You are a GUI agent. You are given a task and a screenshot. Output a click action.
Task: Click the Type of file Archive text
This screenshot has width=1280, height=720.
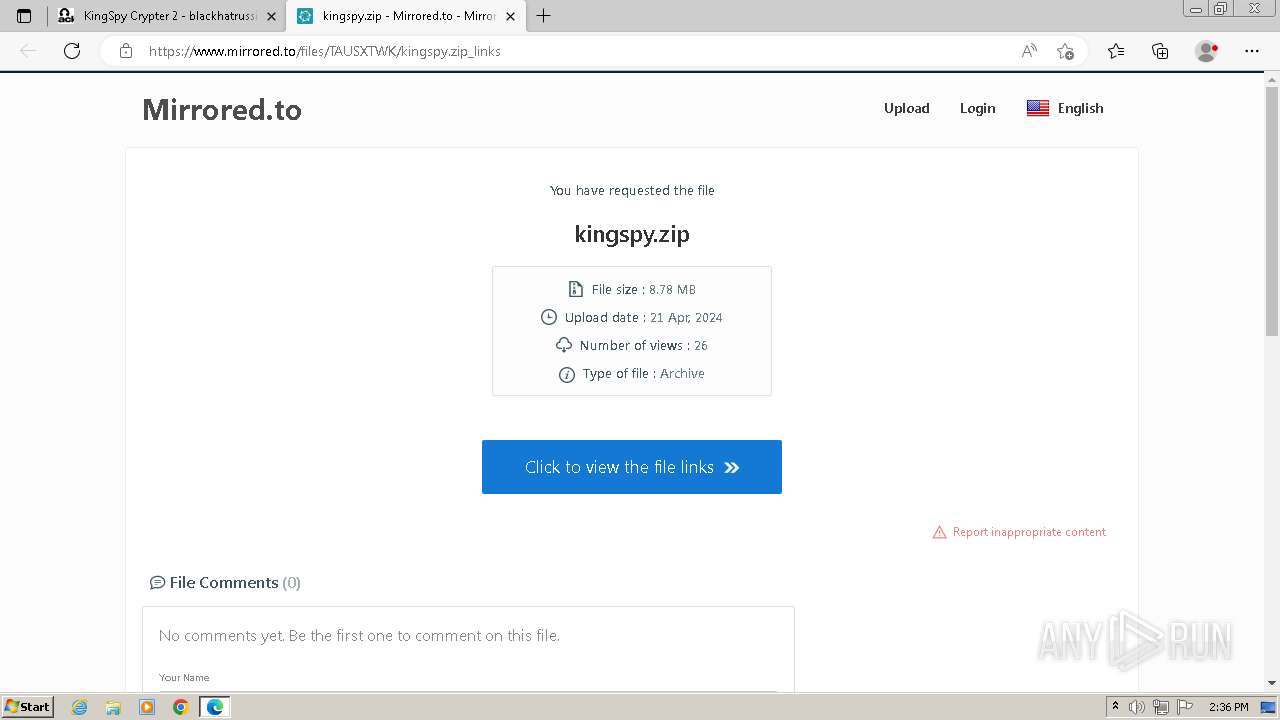[x=643, y=373]
